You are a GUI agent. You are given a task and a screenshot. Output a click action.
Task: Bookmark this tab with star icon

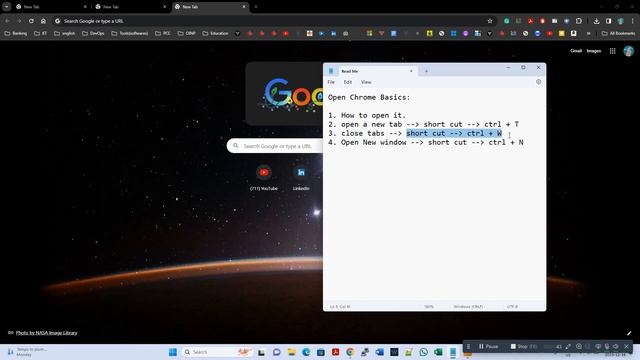click(x=490, y=21)
